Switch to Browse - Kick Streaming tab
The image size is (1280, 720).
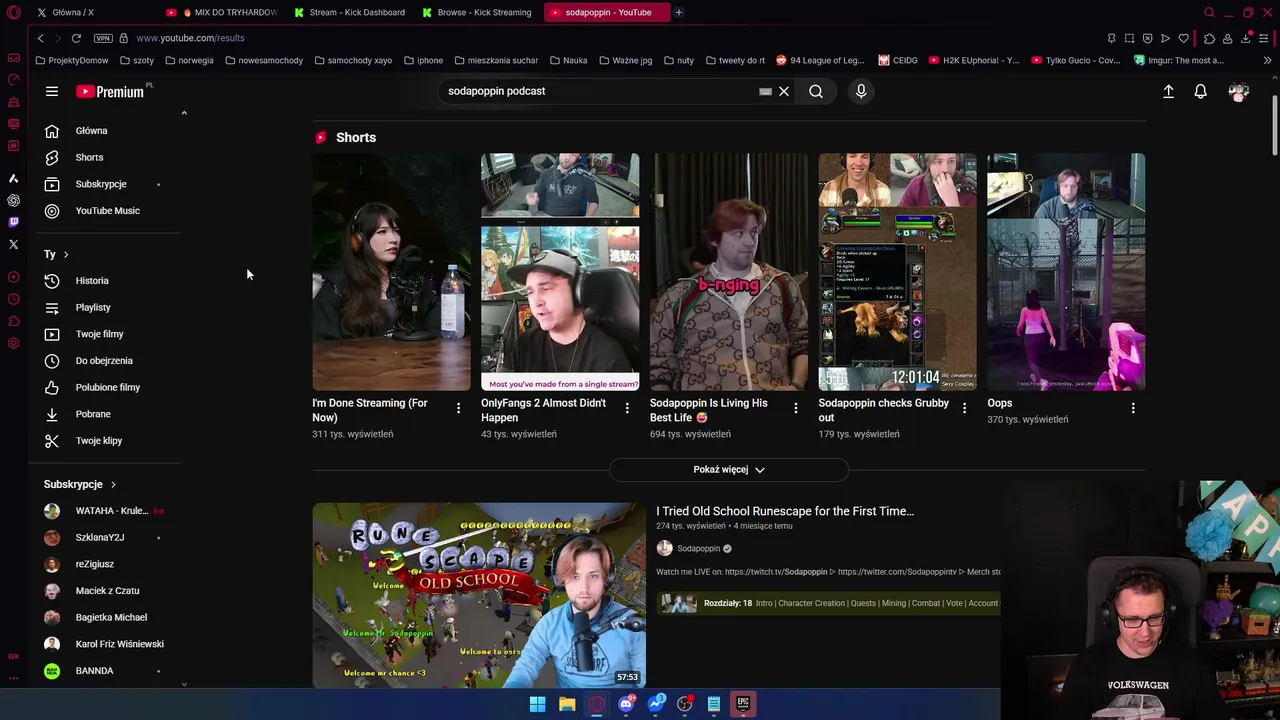pyautogui.click(x=478, y=12)
